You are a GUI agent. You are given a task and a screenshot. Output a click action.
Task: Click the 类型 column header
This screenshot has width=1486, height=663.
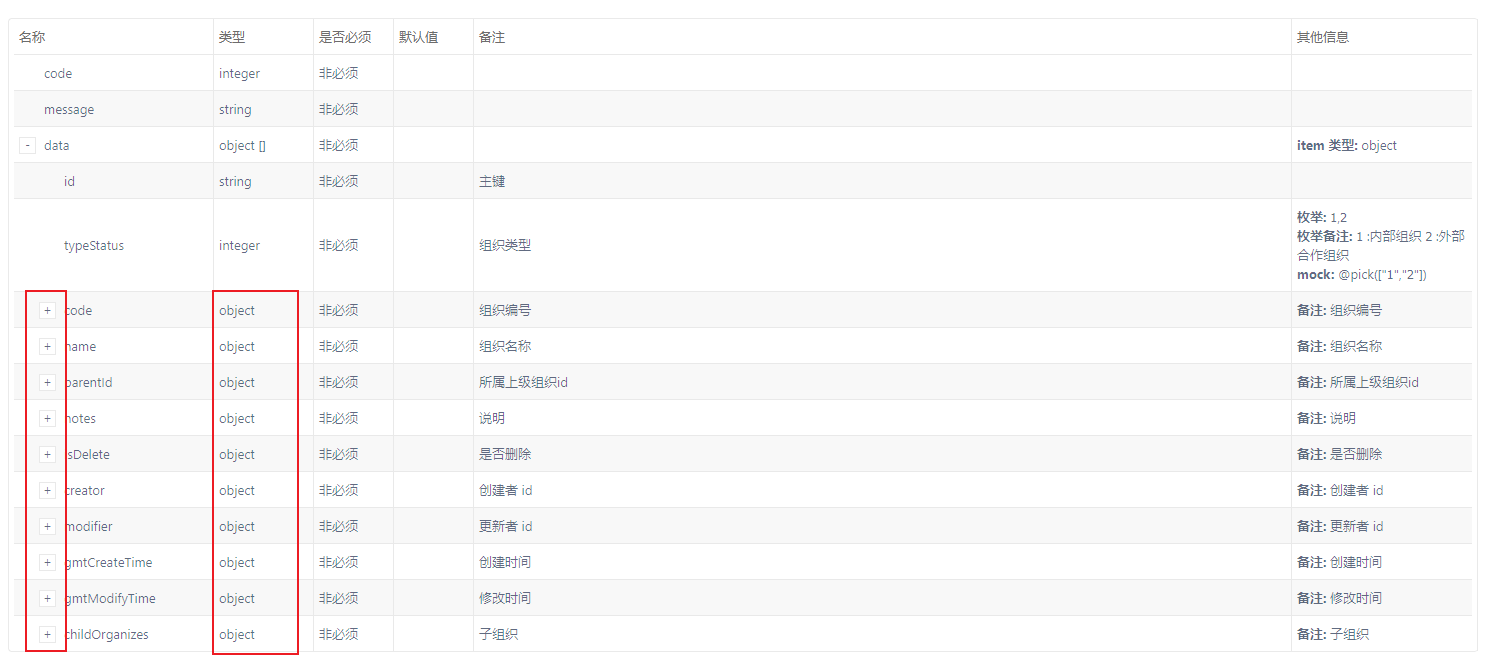click(x=231, y=36)
